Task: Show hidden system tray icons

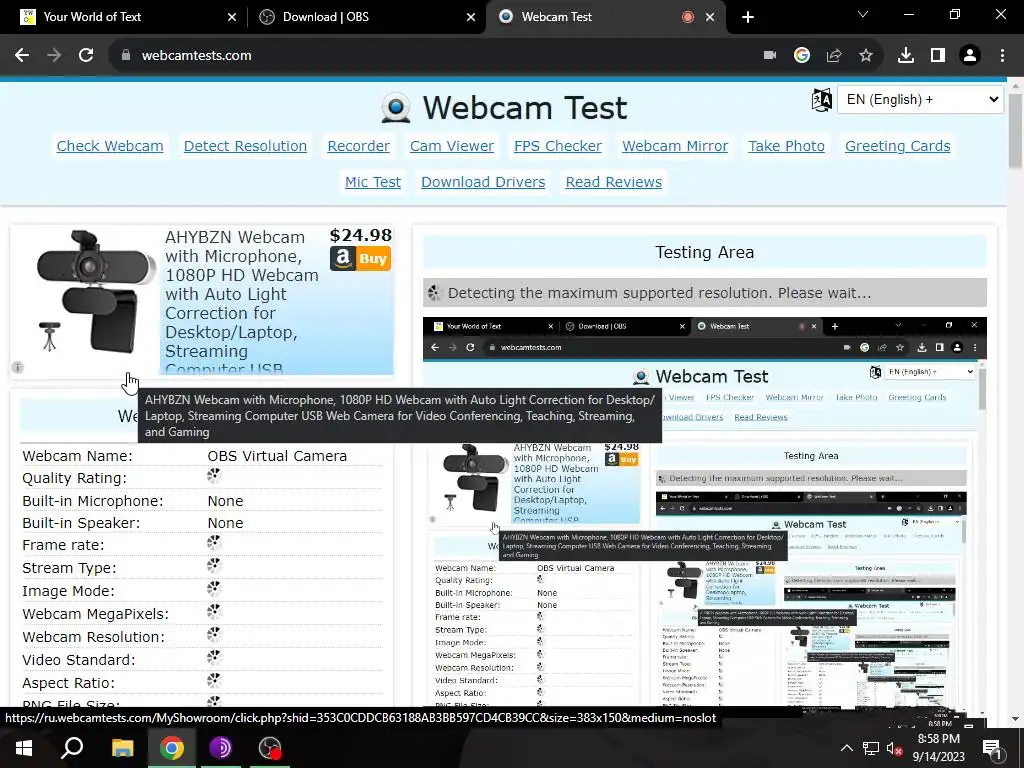Action: (846, 748)
